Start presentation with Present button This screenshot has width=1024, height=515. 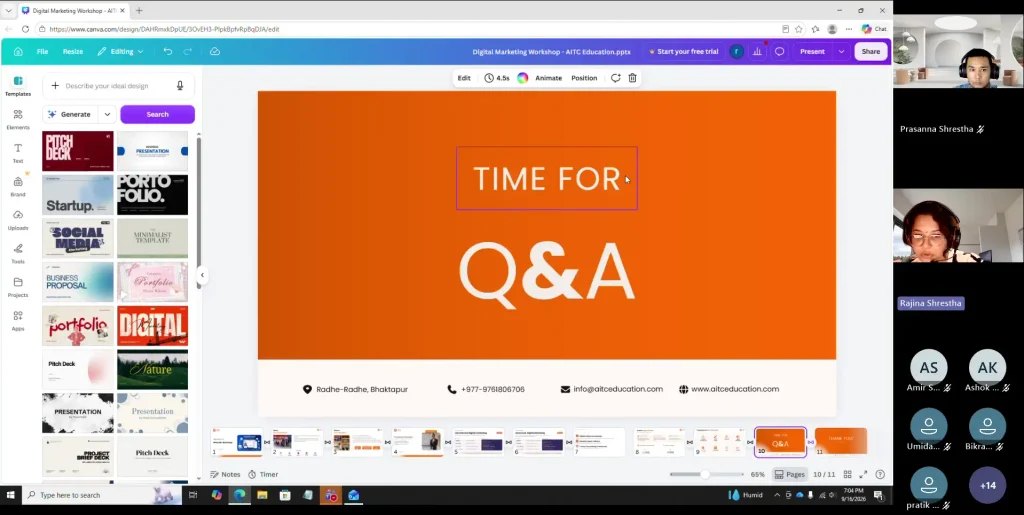pyautogui.click(x=812, y=52)
